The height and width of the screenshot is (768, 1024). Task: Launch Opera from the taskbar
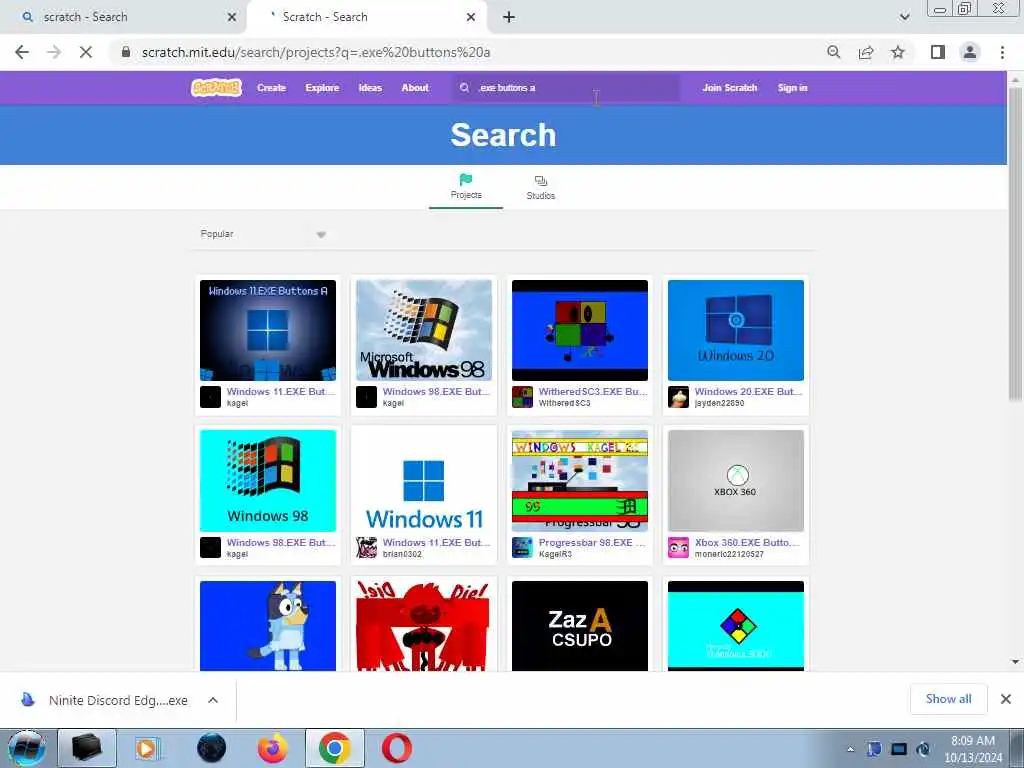point(396,748)
